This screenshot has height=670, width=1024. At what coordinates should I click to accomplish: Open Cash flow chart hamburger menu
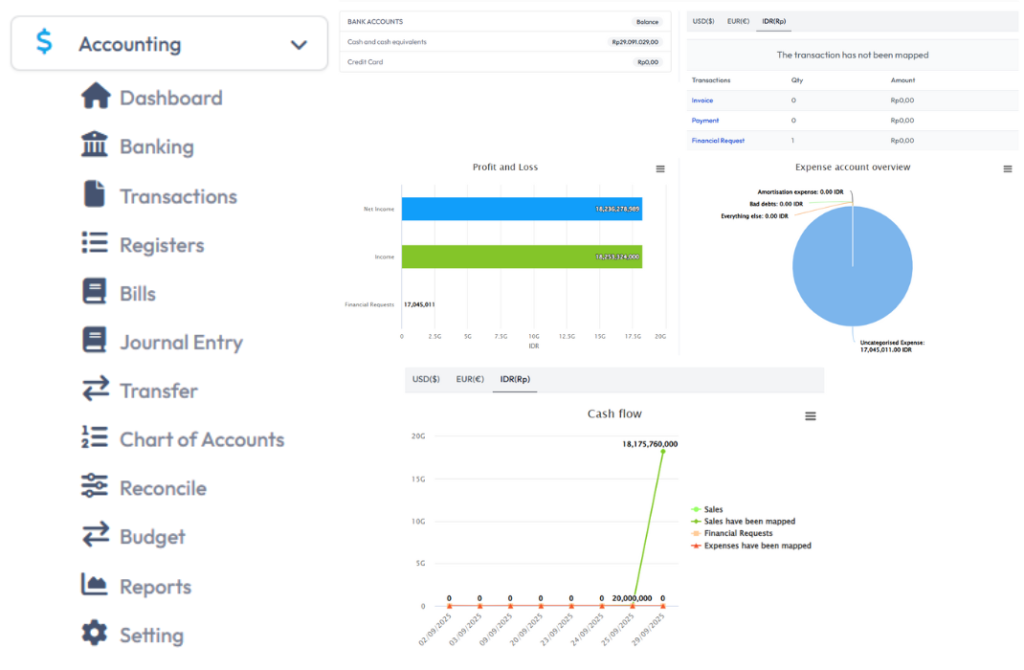coord(810,416)
